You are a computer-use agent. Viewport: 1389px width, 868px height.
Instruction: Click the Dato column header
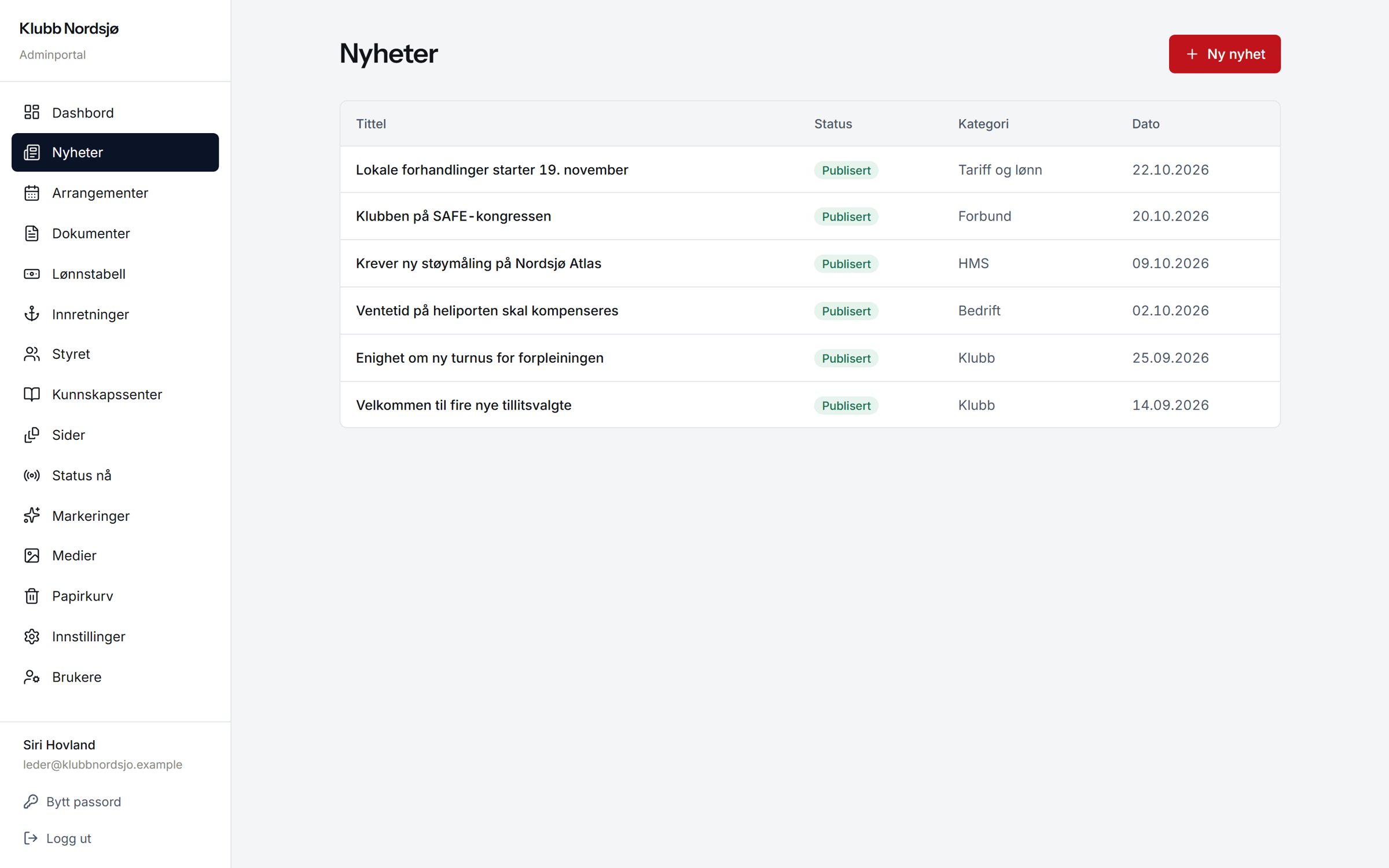(1145, 124)
